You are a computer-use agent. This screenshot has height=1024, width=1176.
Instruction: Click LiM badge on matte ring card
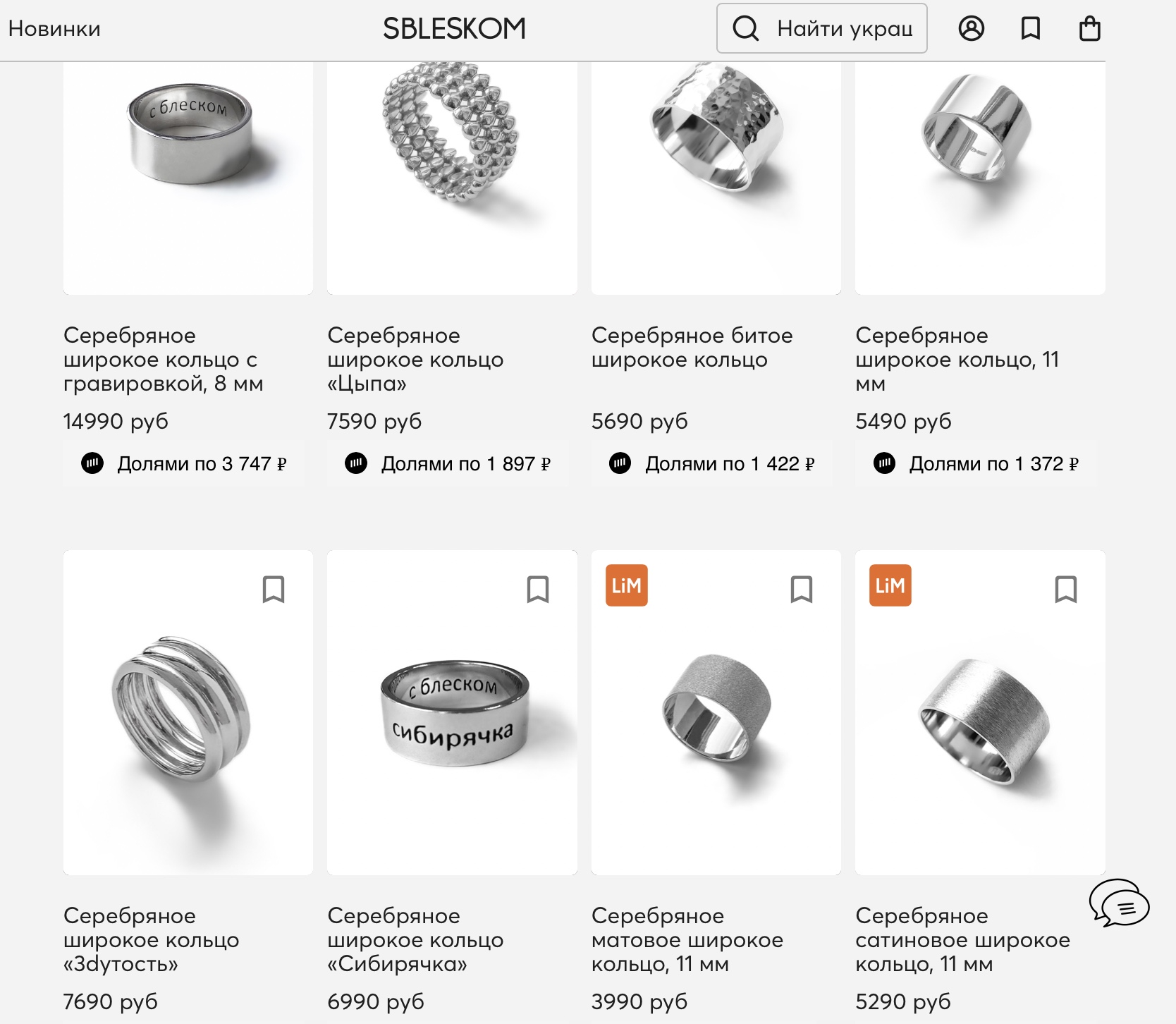pos(626,585)
